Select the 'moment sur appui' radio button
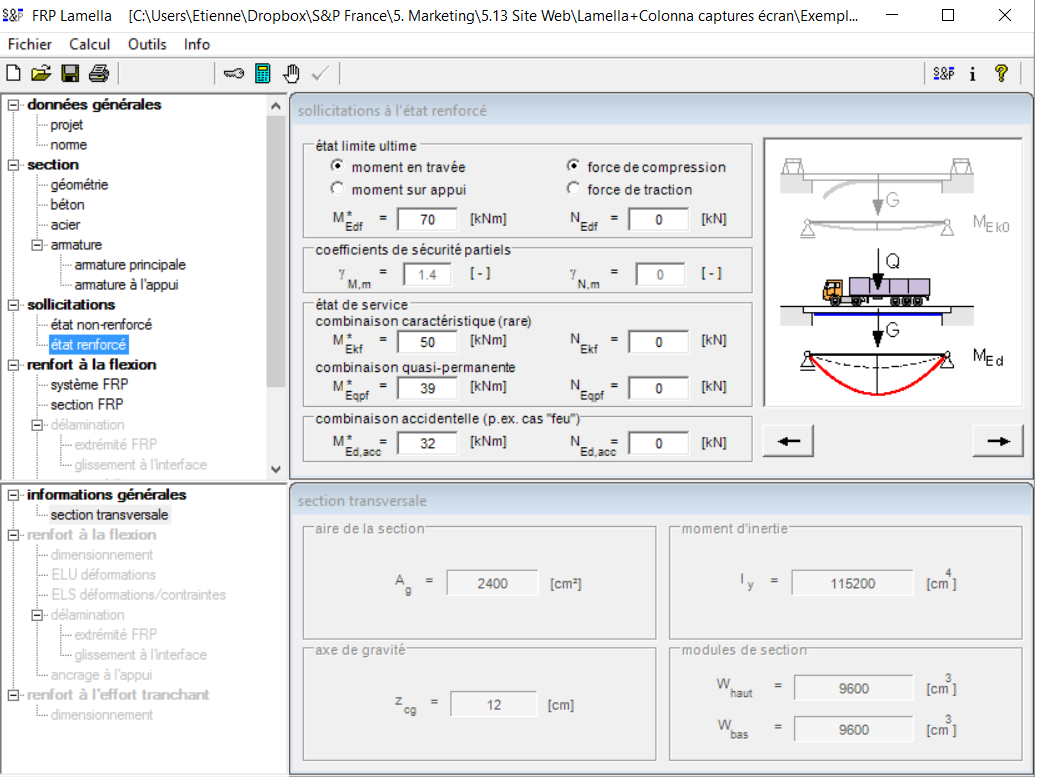 click(337, 189)
